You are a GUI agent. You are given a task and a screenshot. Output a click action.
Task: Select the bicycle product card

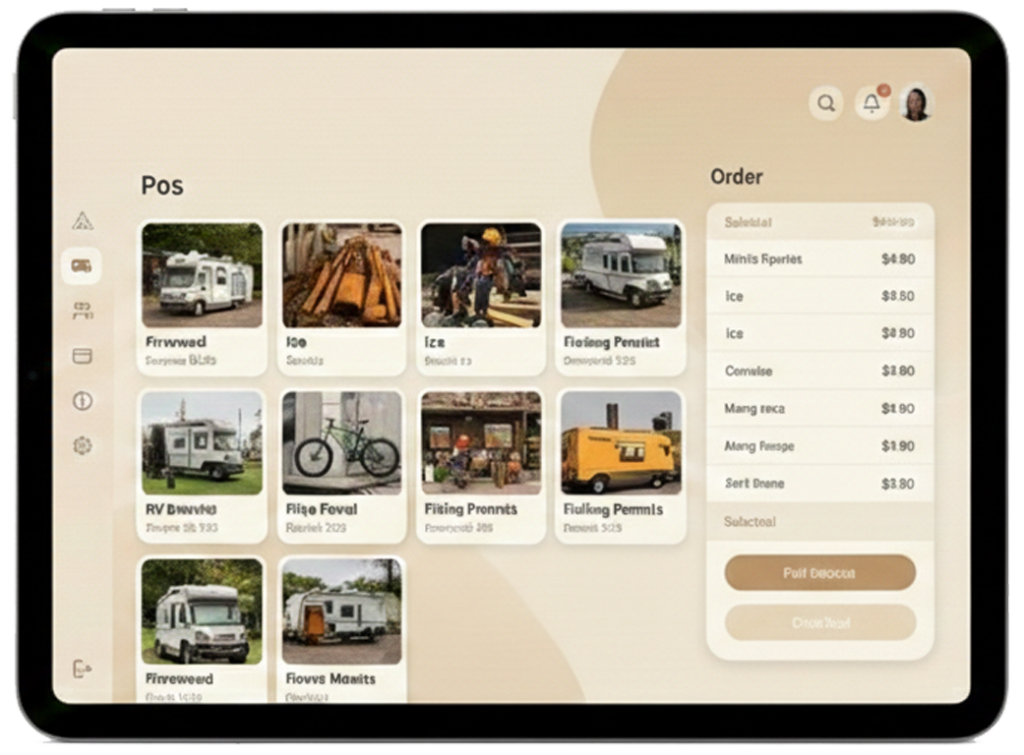342,465
